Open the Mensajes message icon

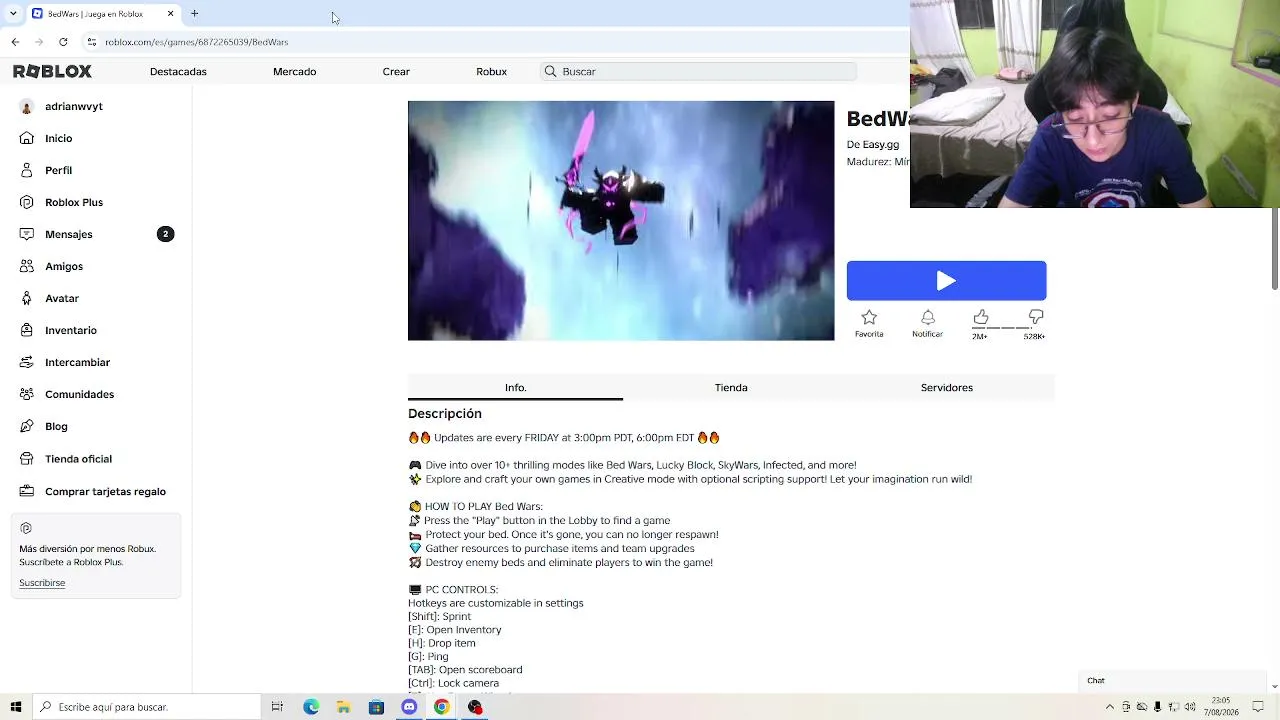point(26,234)
